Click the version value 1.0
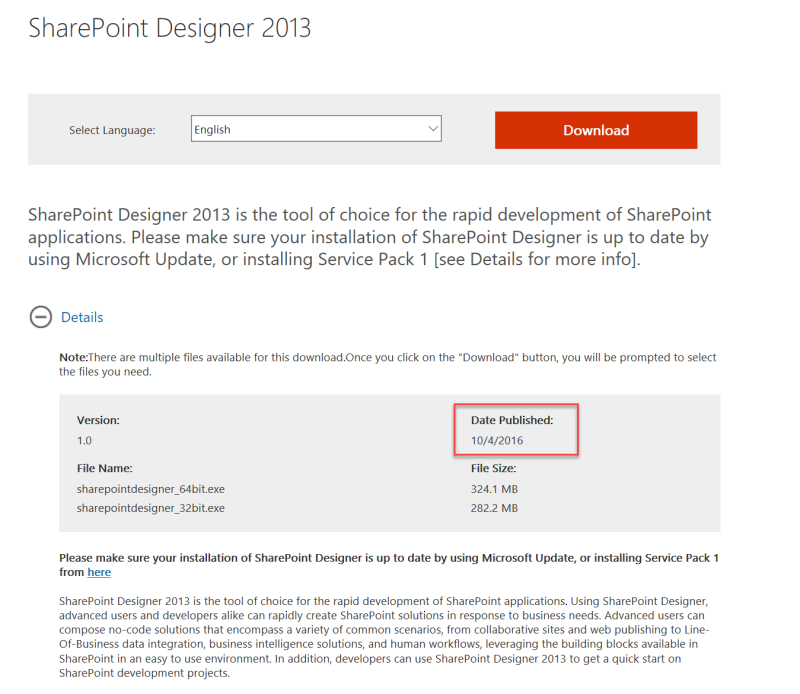The width and height of the screenshot is (800, 694). click(84, 440)
